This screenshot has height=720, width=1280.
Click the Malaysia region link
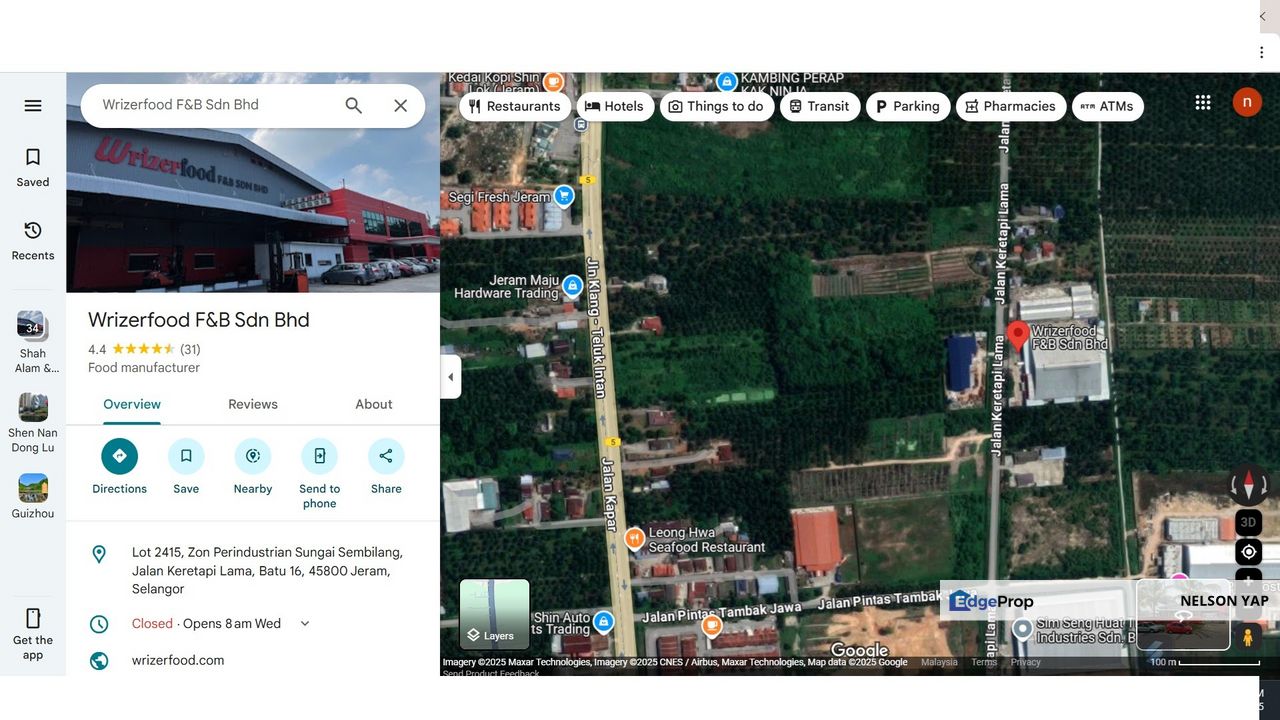coord(939,662)
